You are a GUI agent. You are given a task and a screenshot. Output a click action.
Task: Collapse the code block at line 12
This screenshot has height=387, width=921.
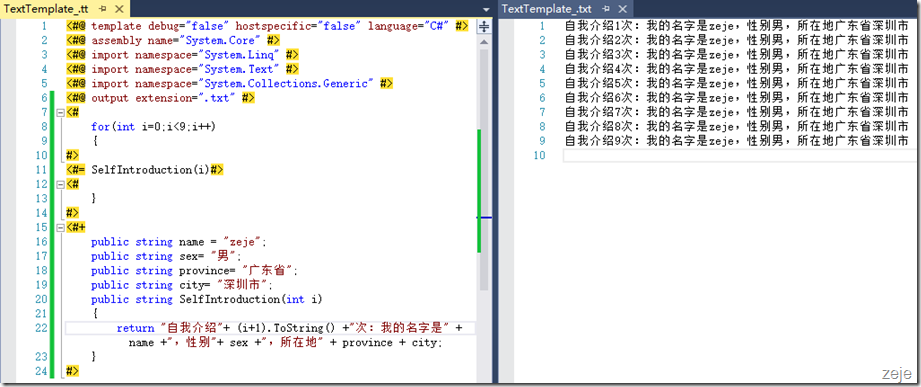click(60, 184)
